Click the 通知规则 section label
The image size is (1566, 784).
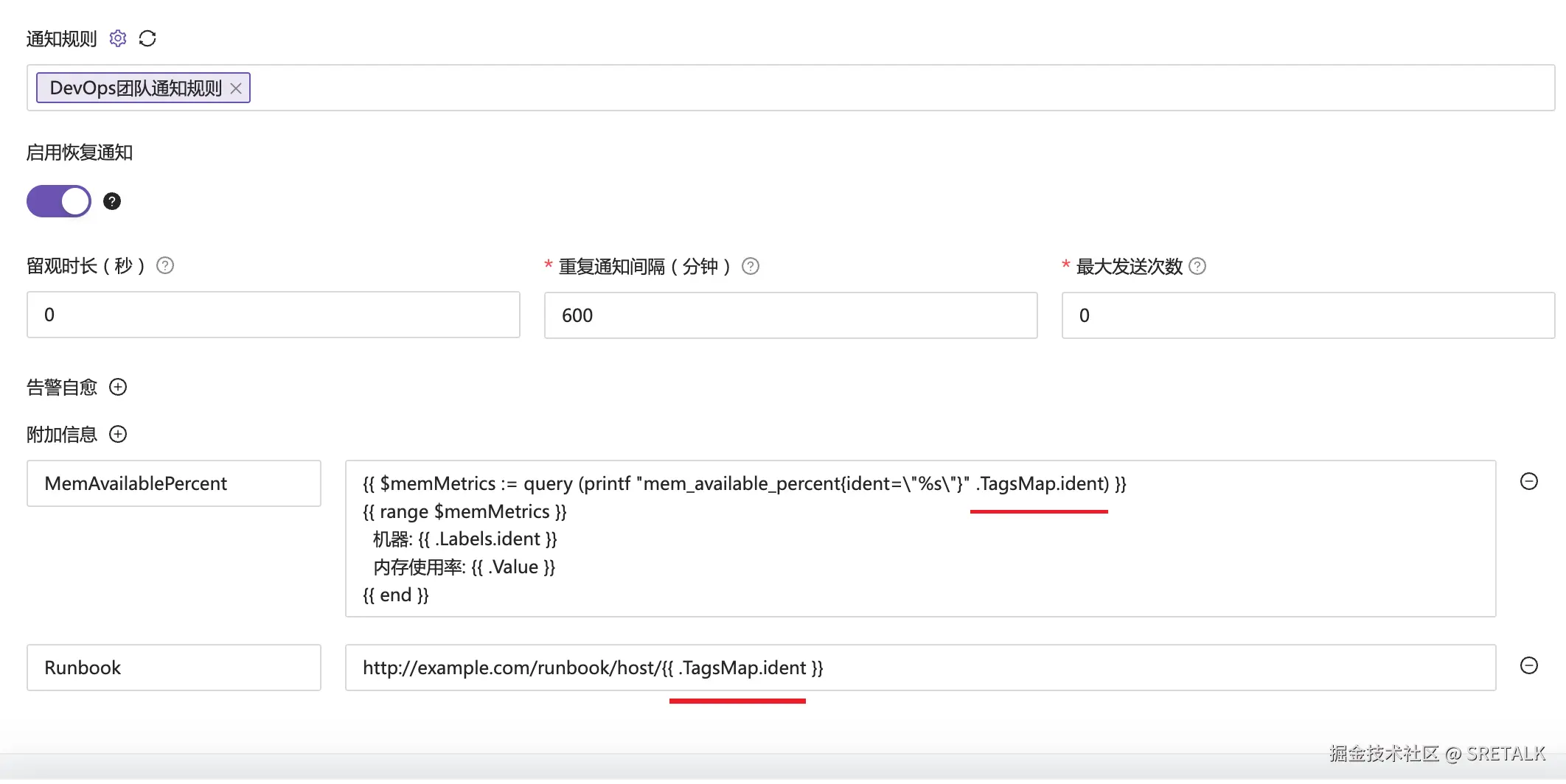tap(62, 39)
